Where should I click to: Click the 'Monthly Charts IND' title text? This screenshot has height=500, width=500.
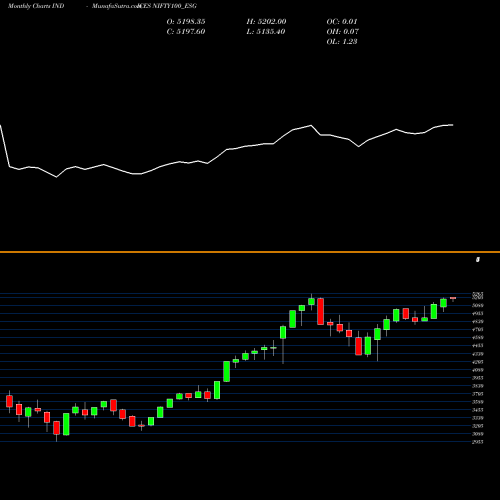(x=36, y=6)
